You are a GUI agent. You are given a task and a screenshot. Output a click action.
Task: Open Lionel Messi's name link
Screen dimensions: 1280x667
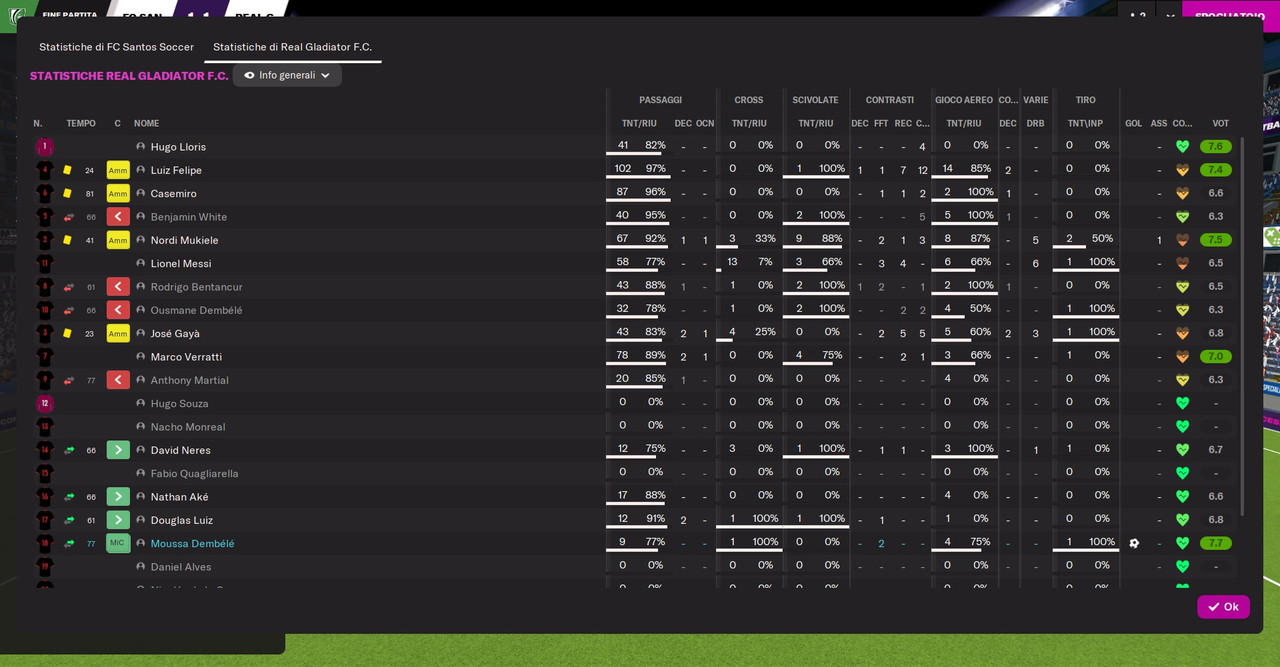point(181,264)
